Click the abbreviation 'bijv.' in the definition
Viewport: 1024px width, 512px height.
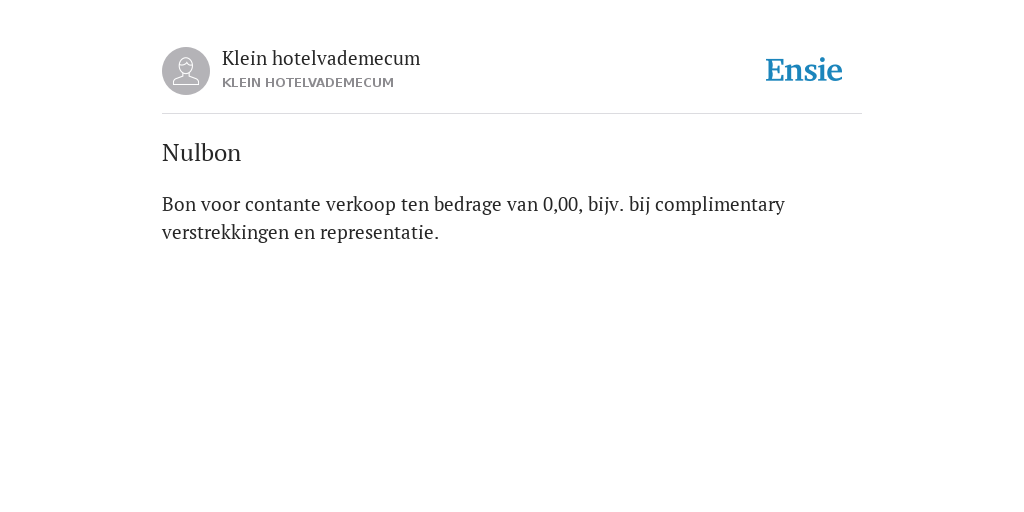point(606,205)
